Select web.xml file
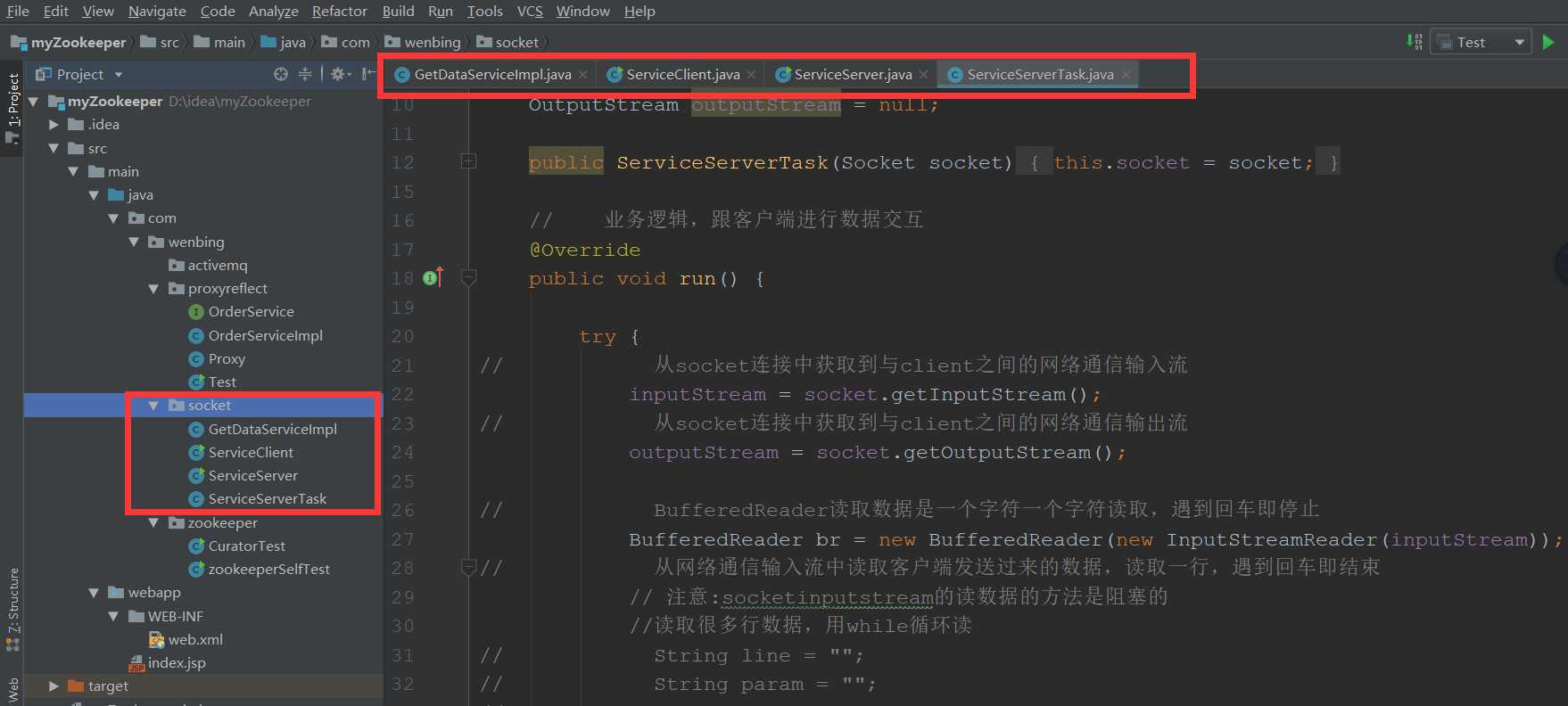 pyautogui.click(x=186, y=639)
